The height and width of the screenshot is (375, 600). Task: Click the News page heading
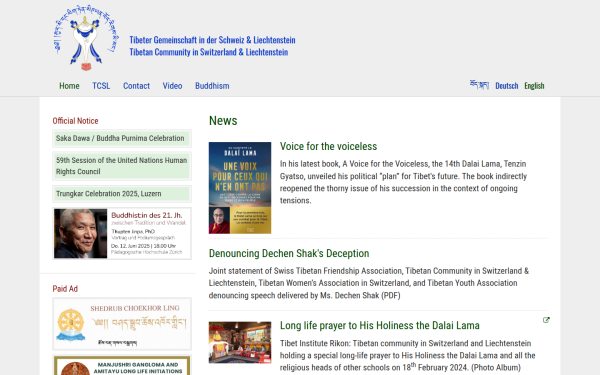[x=223, y=121]
